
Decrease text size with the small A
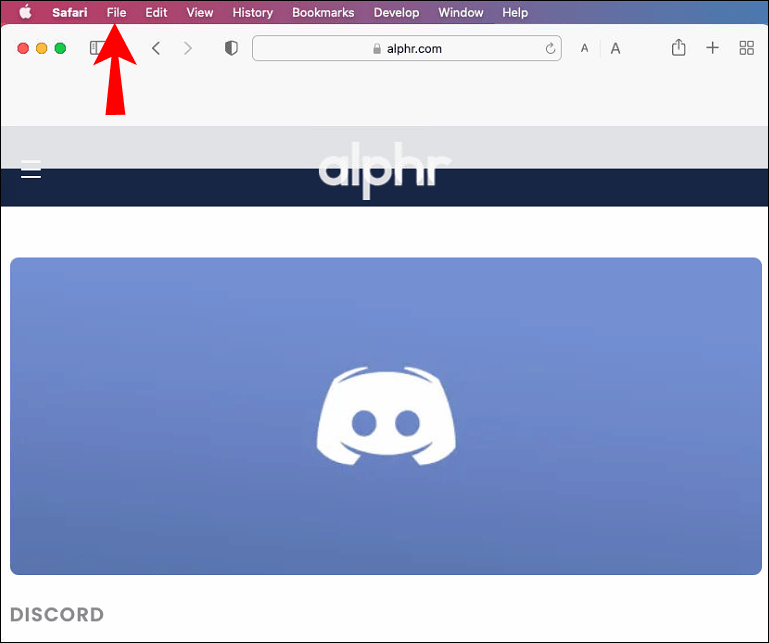click(584, 49)
